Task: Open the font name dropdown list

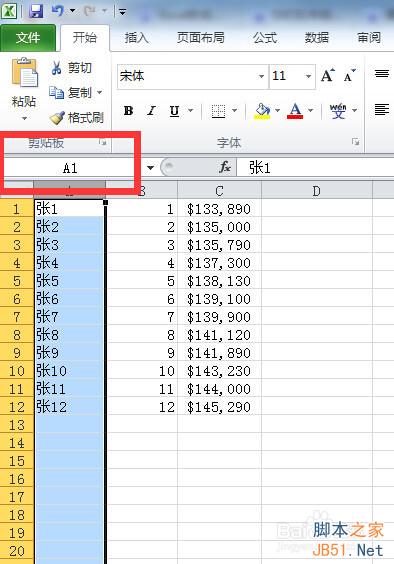Action: 261,76
